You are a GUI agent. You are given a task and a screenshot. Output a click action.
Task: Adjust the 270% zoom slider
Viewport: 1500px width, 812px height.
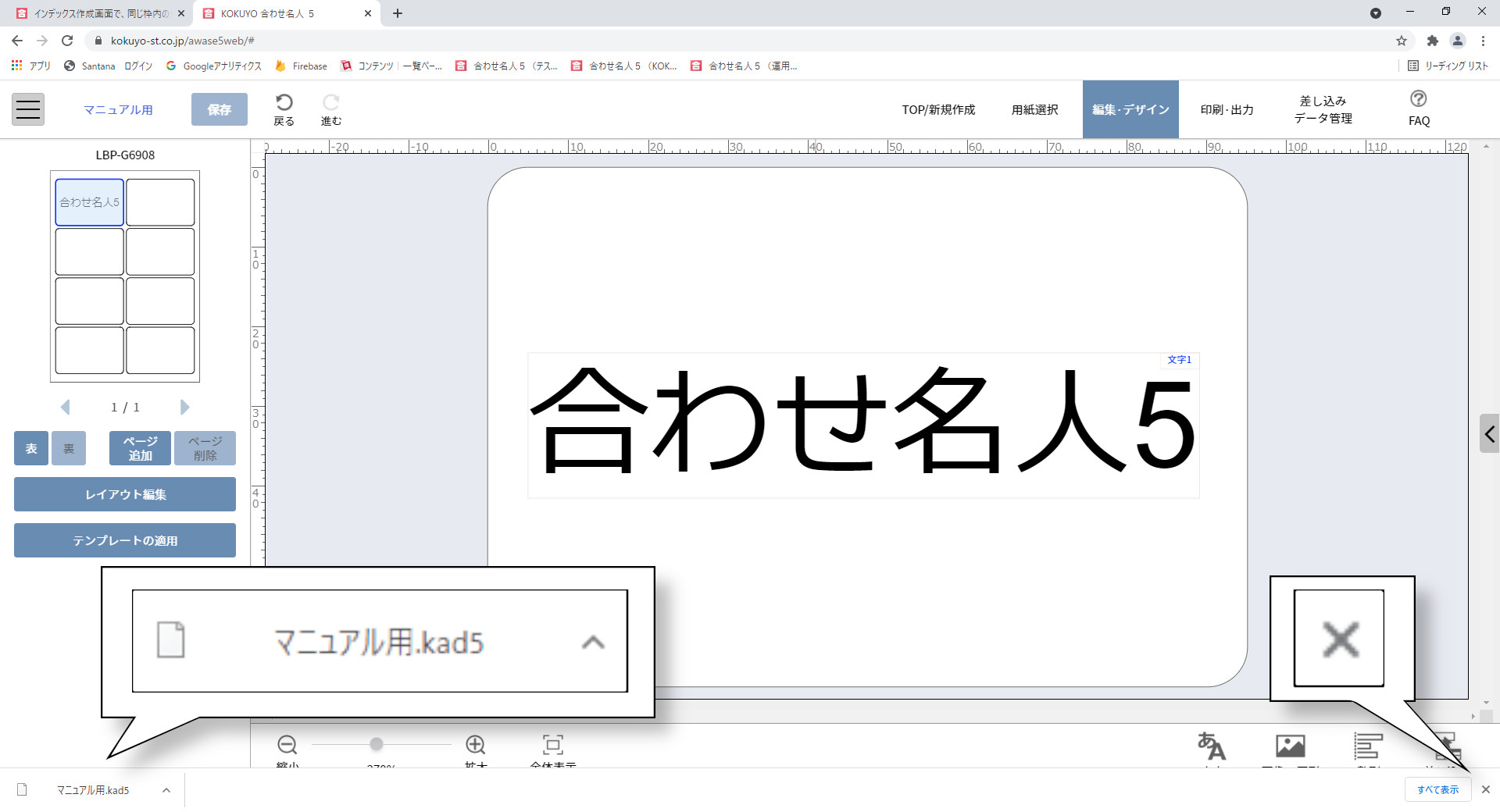pyautogui.click(x=377, y=744)
